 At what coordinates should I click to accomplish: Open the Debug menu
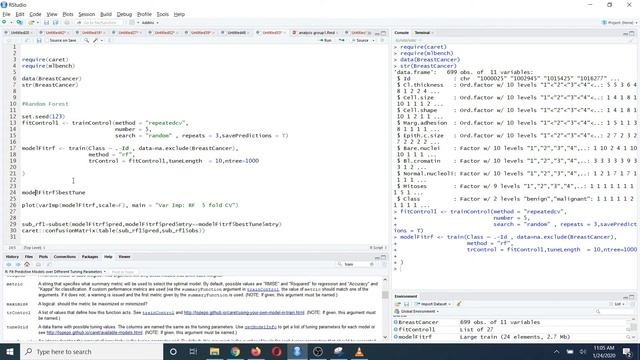click(x=124, y=14)
